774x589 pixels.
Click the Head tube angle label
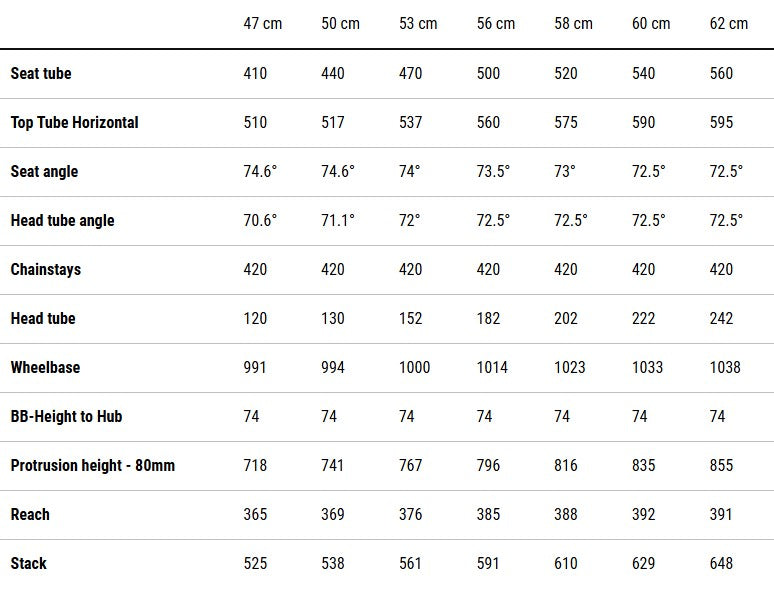click(x=63, y=220)
